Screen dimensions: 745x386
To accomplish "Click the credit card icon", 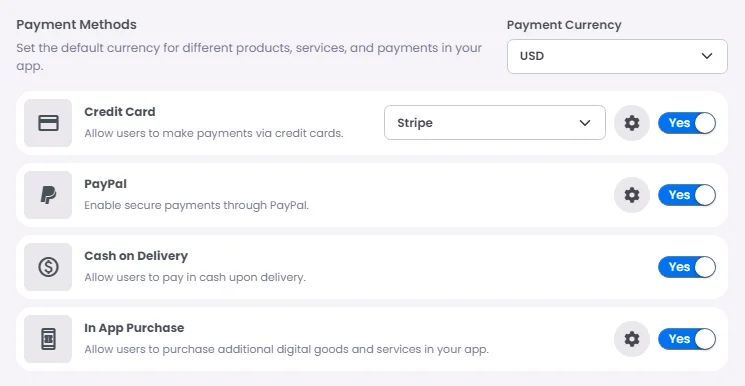I will point(48,123).
